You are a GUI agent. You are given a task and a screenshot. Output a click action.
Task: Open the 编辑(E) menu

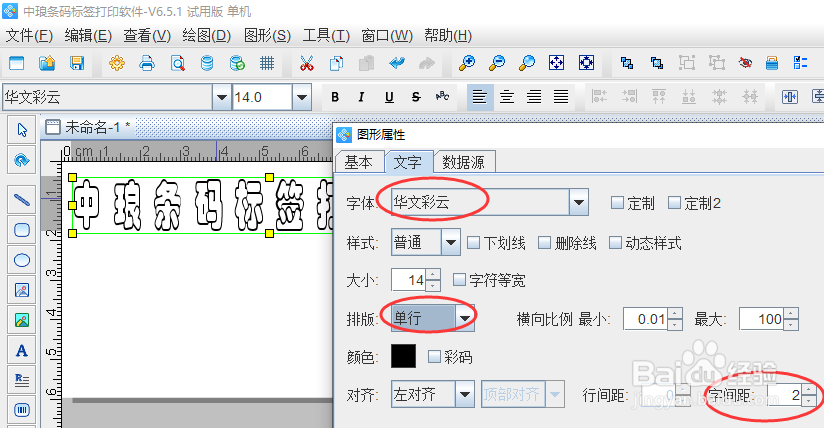[x=88, y=36]
